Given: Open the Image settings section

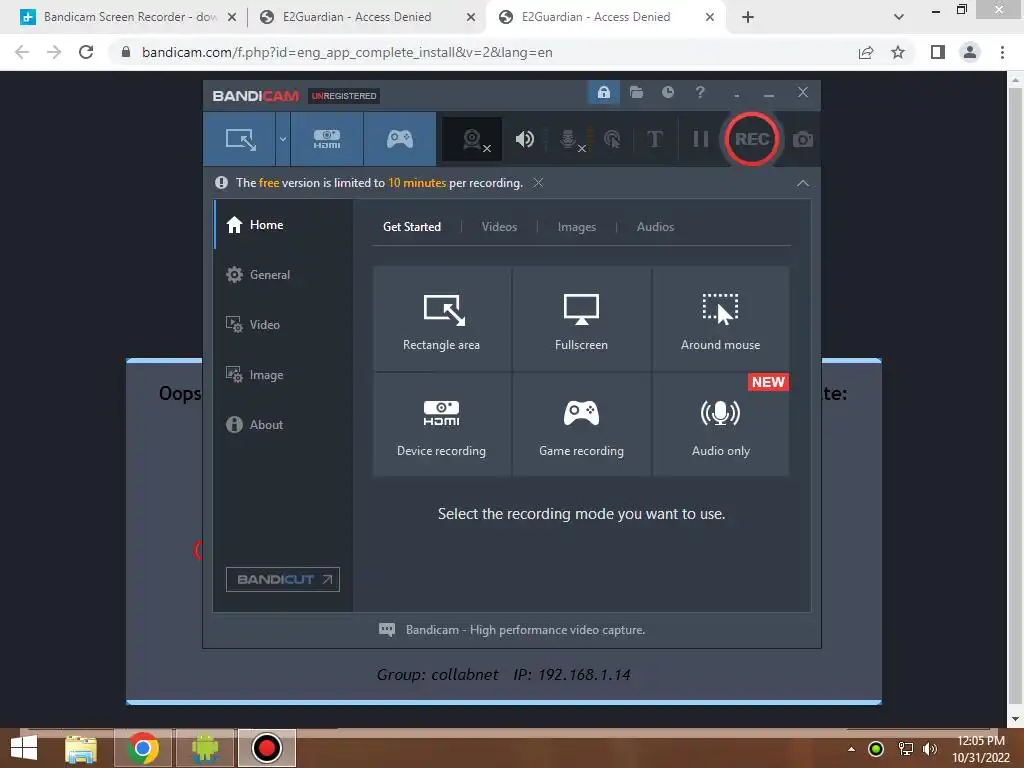Looking at the screenshot, I should coord(283,375).
